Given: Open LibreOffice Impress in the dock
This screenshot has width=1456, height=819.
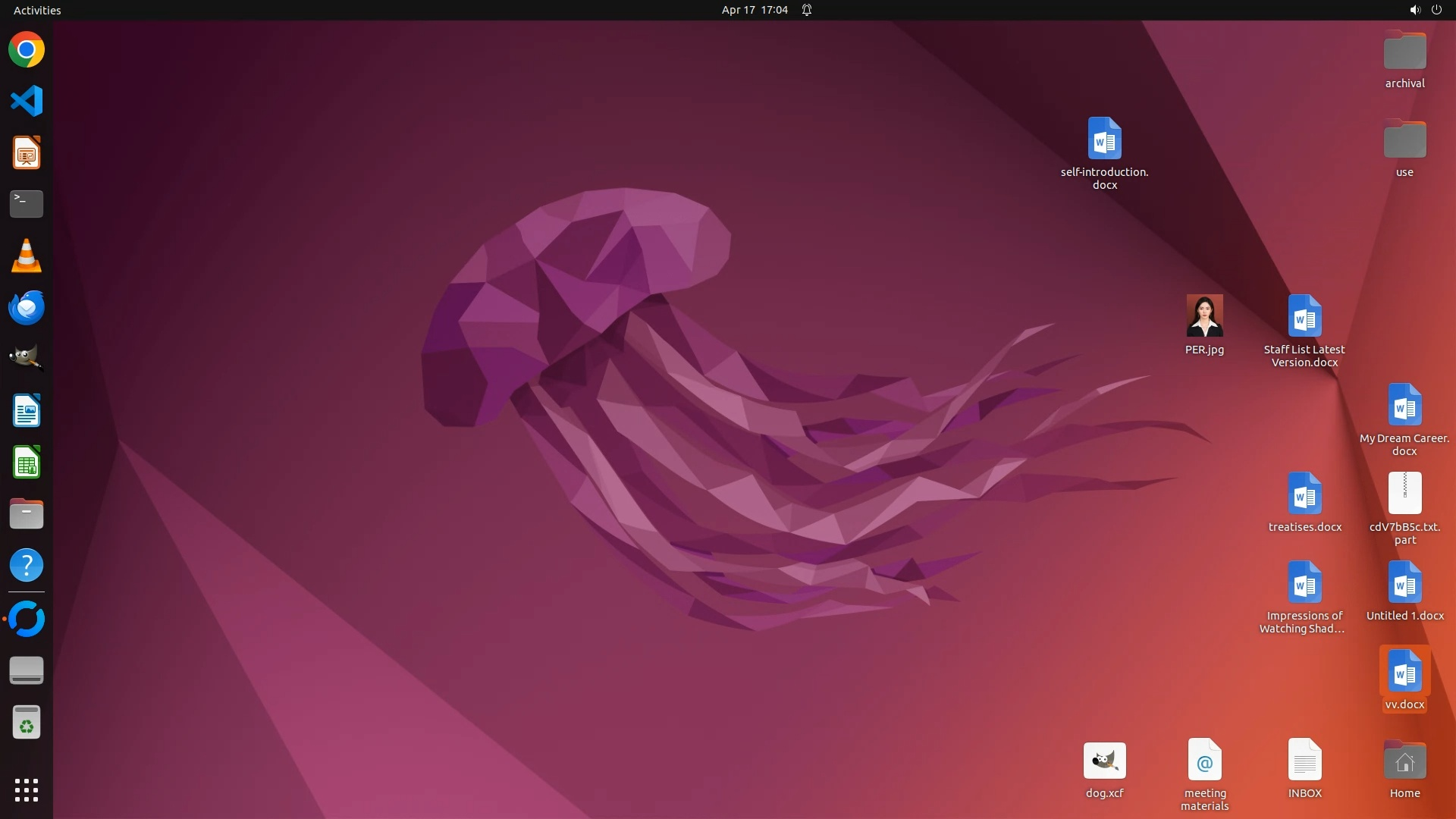Looking at the screenshot, I should [27, 153].
